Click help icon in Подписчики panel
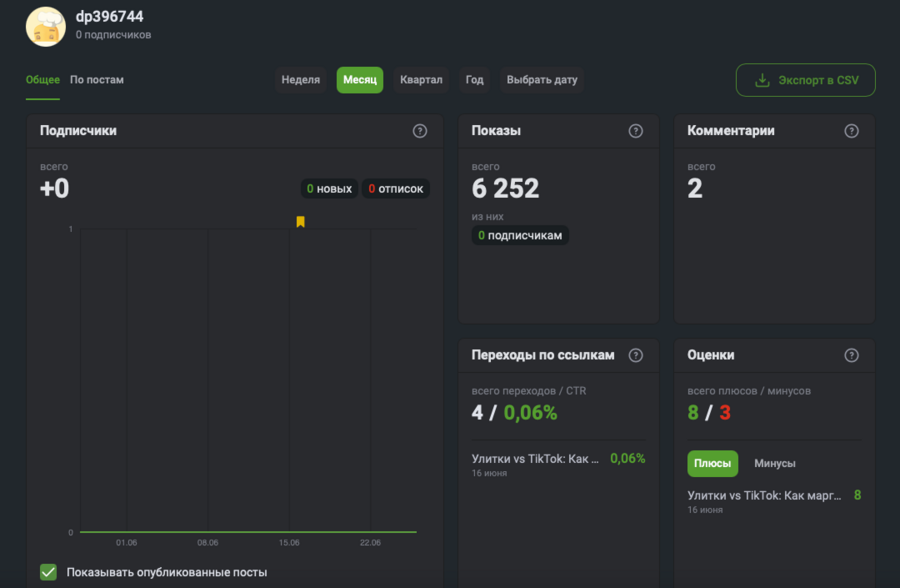900x588 pixels. (420, 131)
